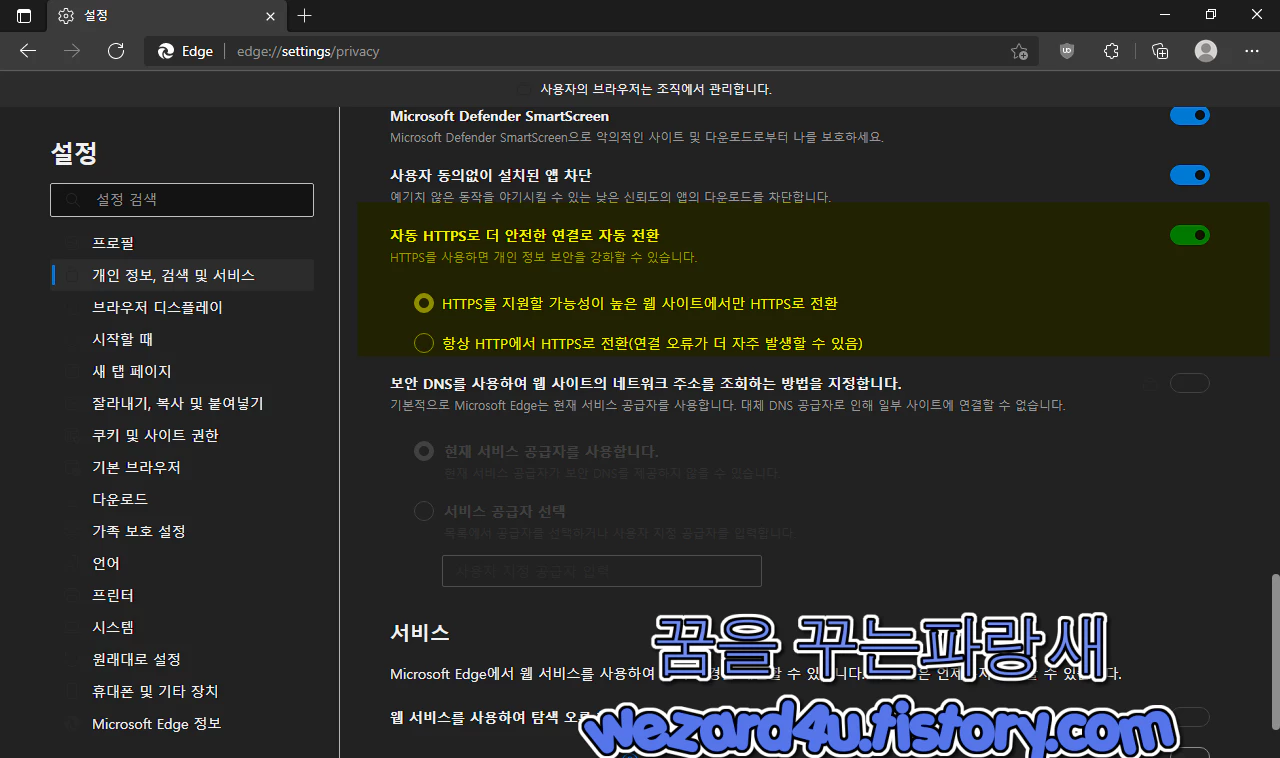Select 서비스 공급자 선택 radio option
The height and width of the screenshot is (758, 1280).
(x=424, y=511)
